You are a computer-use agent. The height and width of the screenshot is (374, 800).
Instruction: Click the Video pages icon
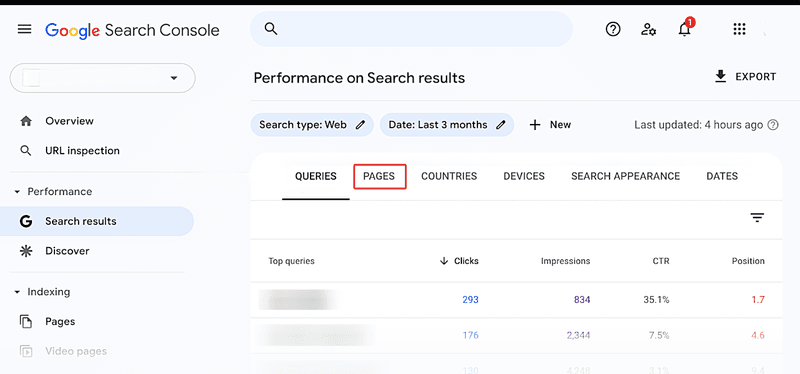click(x=26, y=352)
